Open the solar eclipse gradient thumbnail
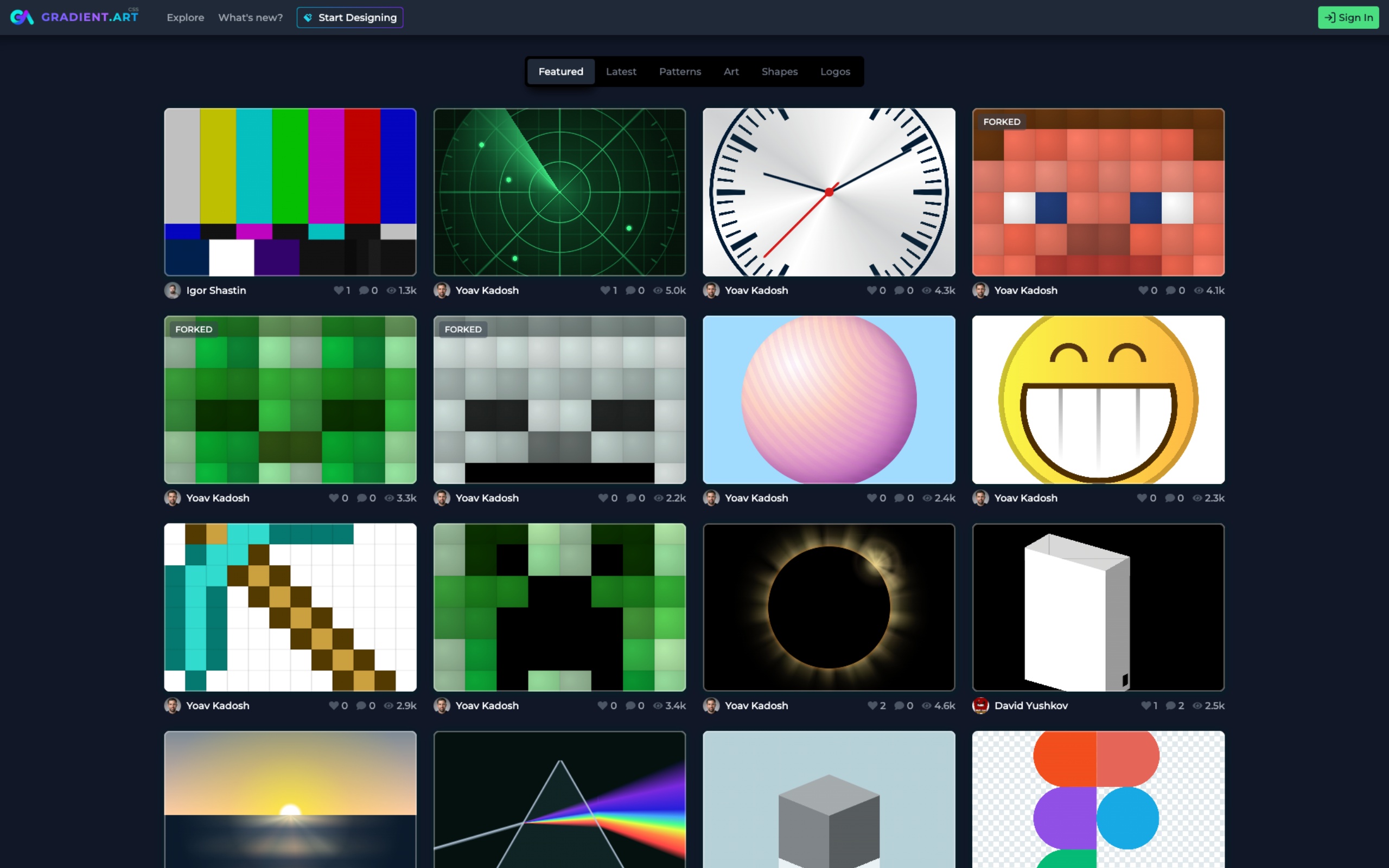 [x=829, y=607]
